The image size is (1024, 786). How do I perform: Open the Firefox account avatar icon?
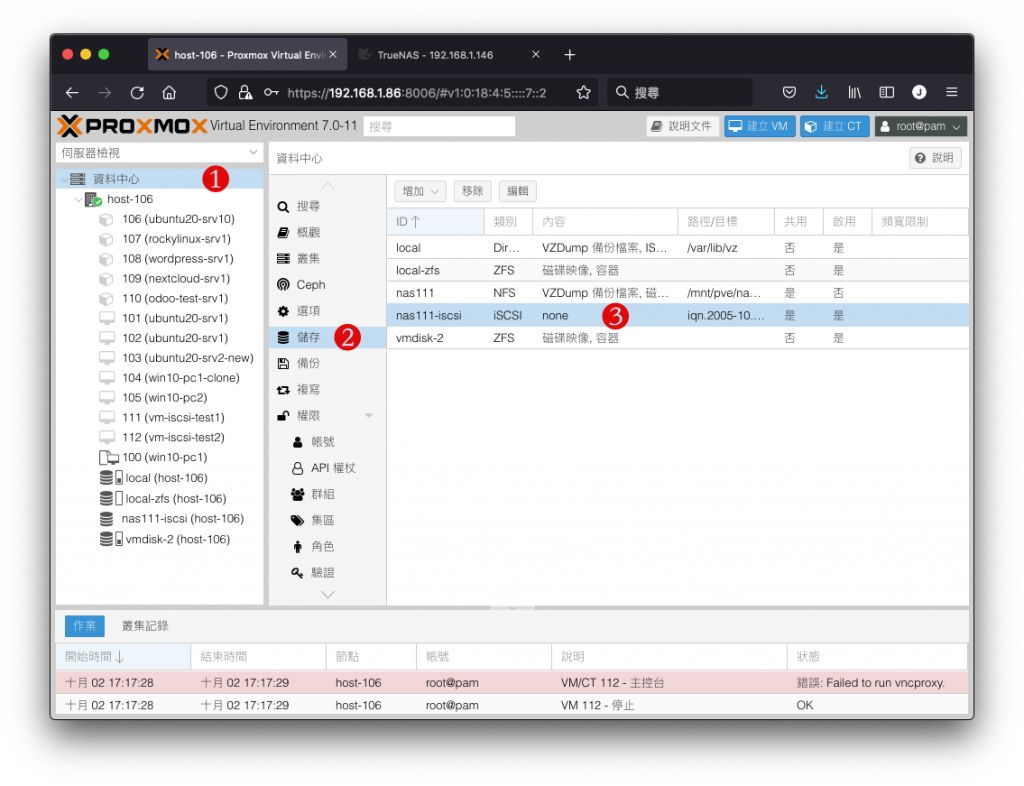(919, 93)
